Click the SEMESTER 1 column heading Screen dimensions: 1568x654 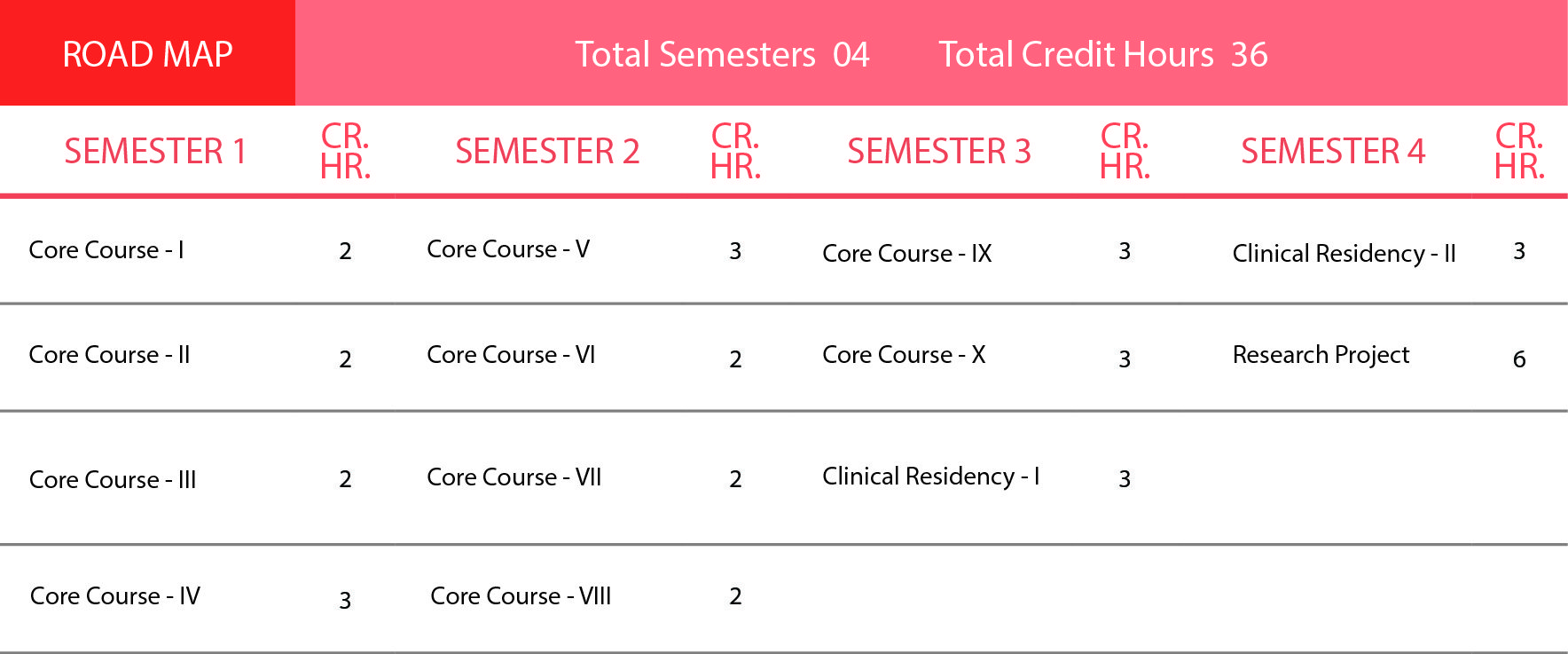[x=155, y=151]
